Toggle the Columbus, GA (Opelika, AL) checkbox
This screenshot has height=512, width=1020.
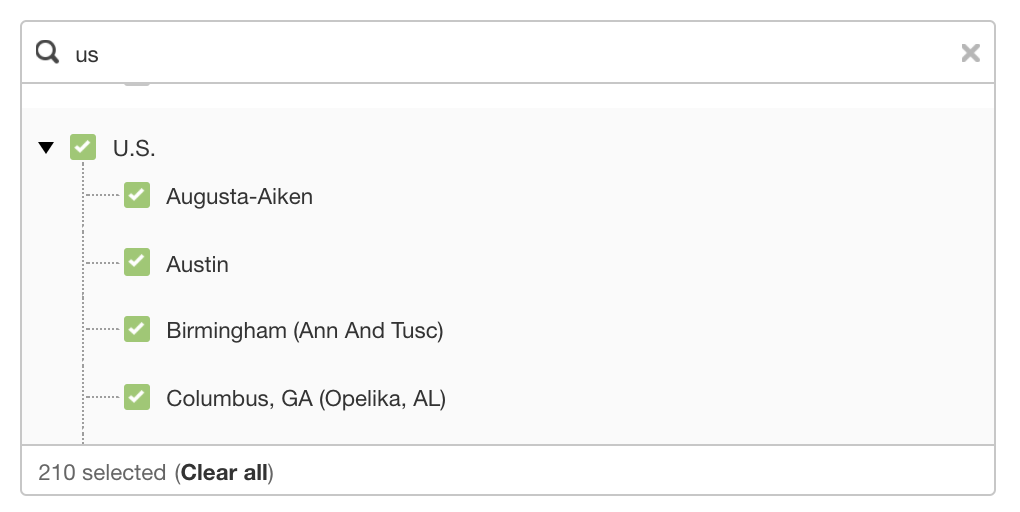click(137, 397)
